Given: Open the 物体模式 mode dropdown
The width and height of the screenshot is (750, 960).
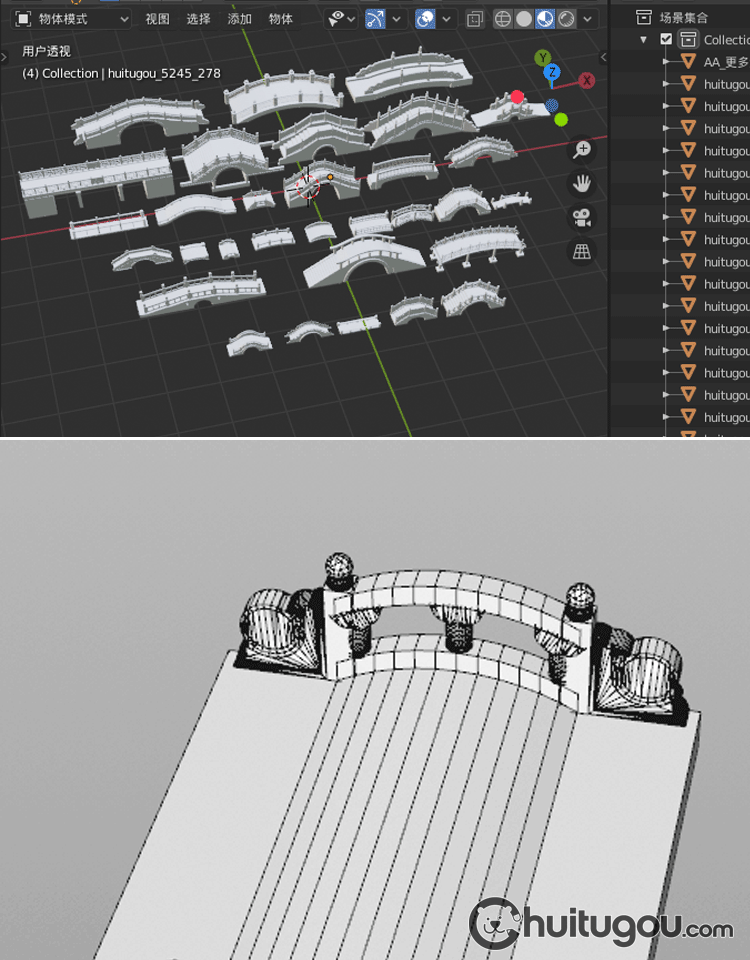Looking at the screenshot, I should (x=72, y=19).
